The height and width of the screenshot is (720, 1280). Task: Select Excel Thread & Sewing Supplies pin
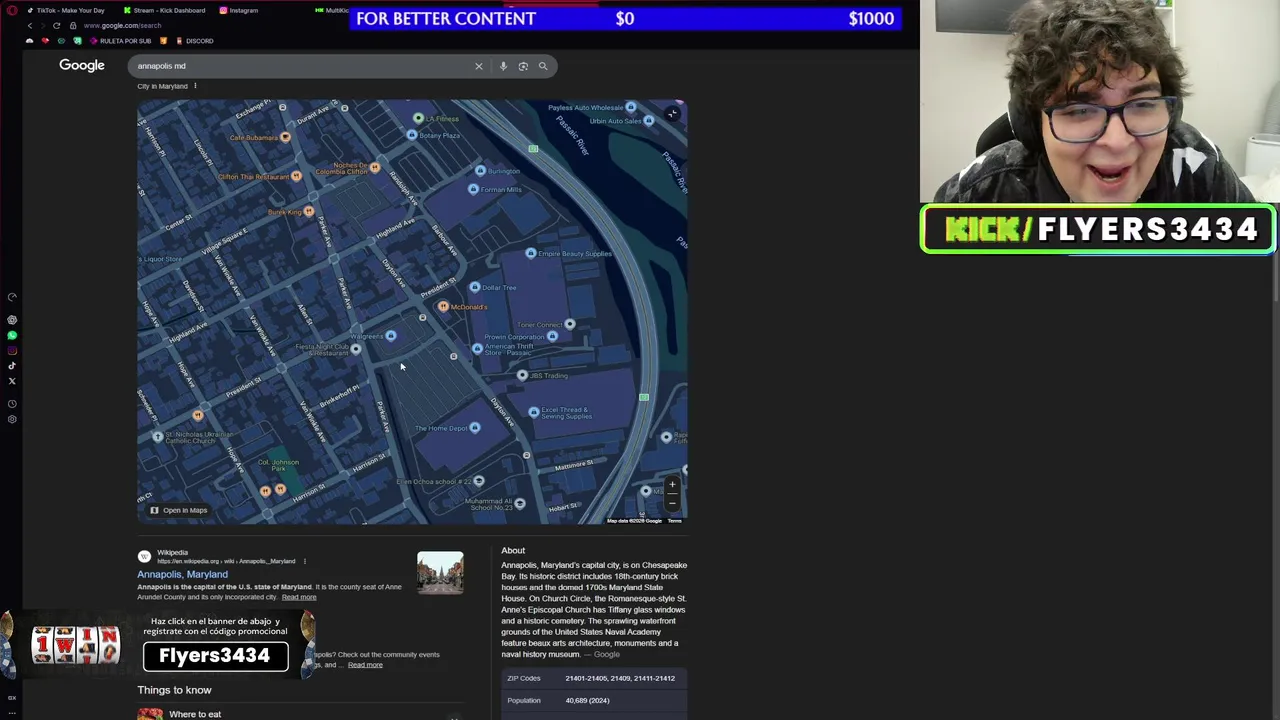534,412
